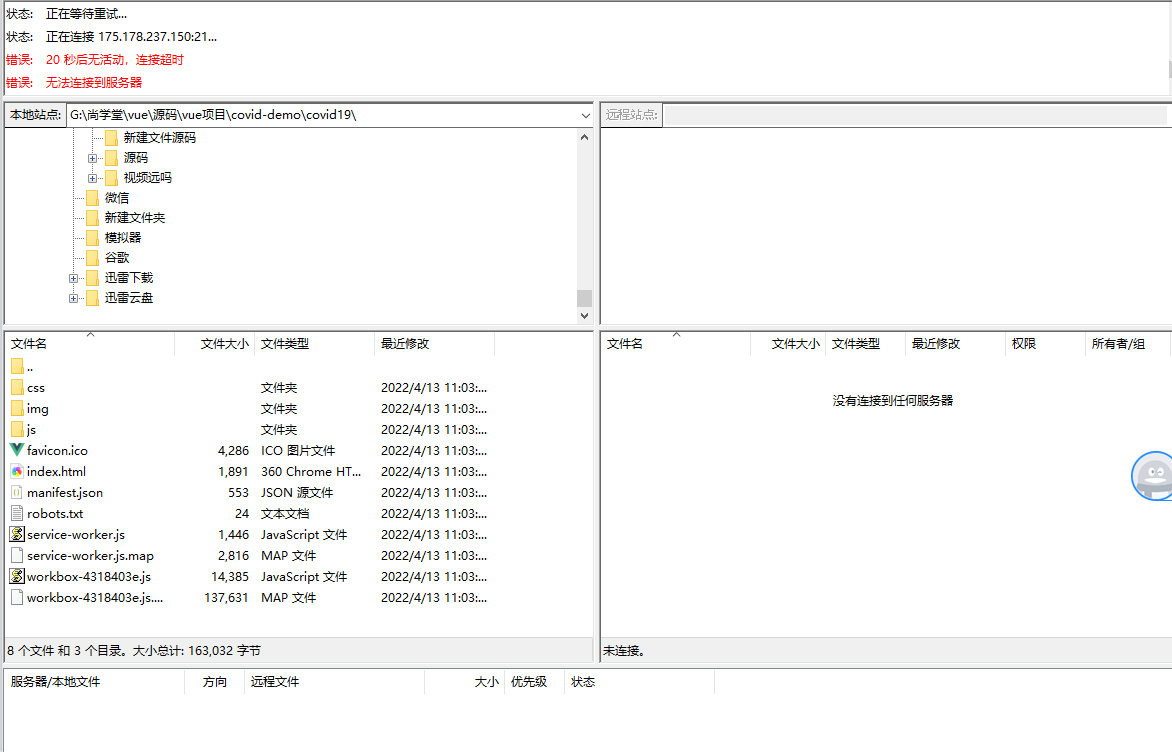Click the tree scrollbar up arrow
1172x752 pixels.
585,137
